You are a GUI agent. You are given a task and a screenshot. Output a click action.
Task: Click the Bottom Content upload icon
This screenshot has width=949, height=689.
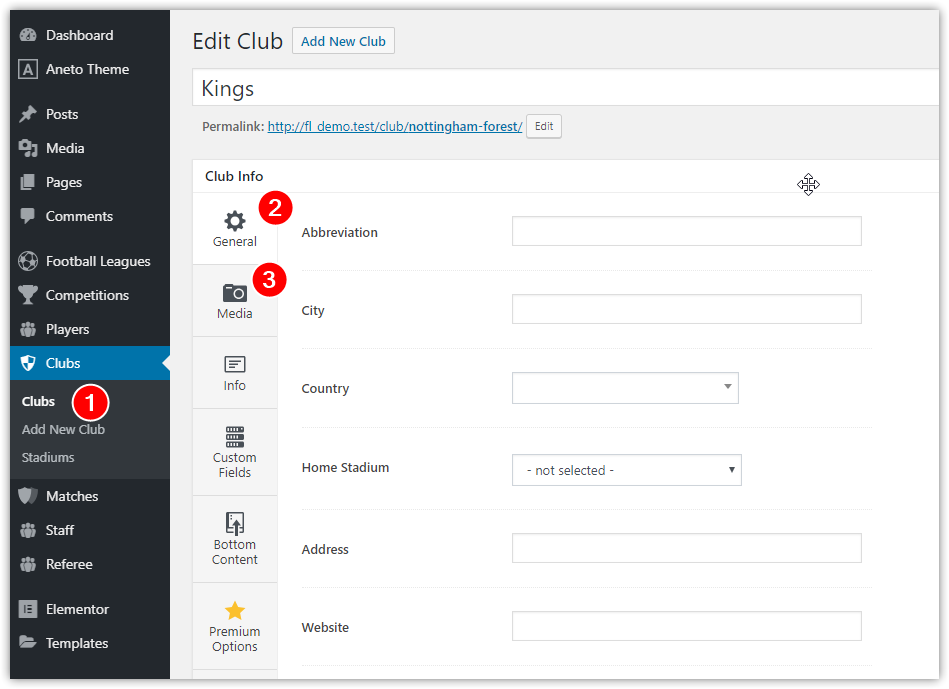(x=235, y=524)
